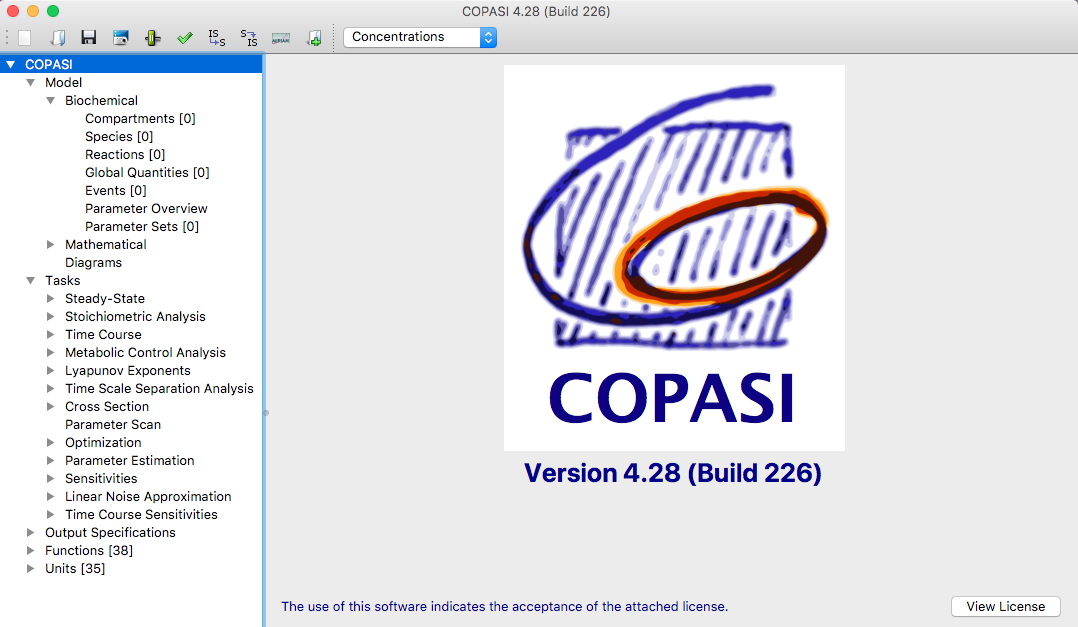
Task: Expand the Metabolic Control Analysis arrow
Action: click(50, 353)
